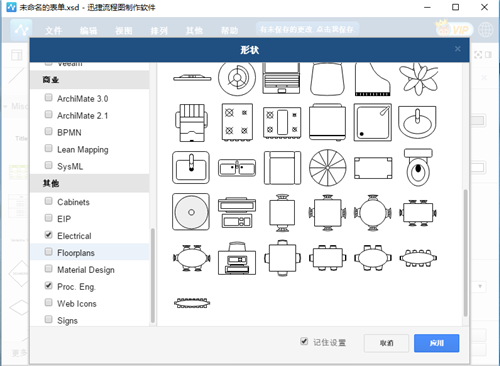Enable the SysML checkbox
This screenshot has width=500, height=366.
pyautogui.click(x=49, y=165)
